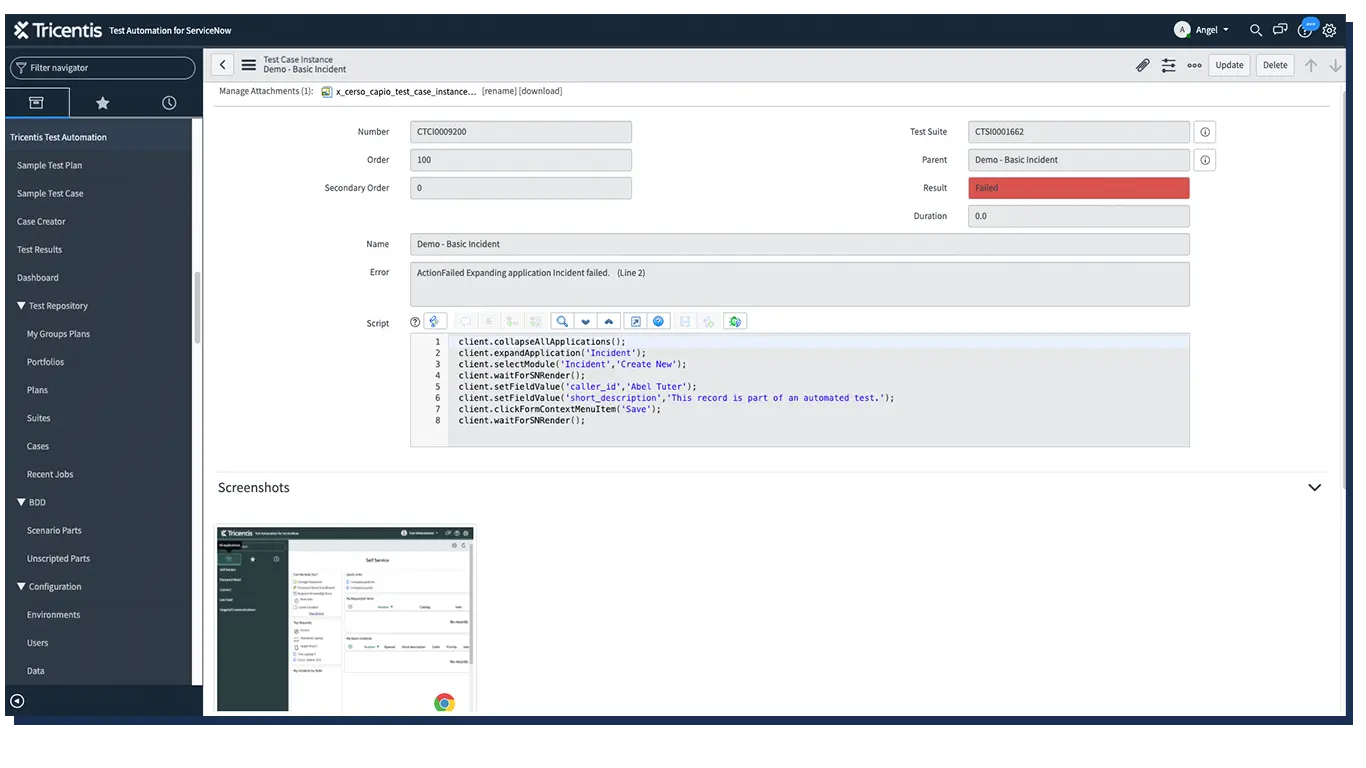Screen dimensions: 1366x768
Task: Open Users under Configuration
Action: tap(37, 643)
